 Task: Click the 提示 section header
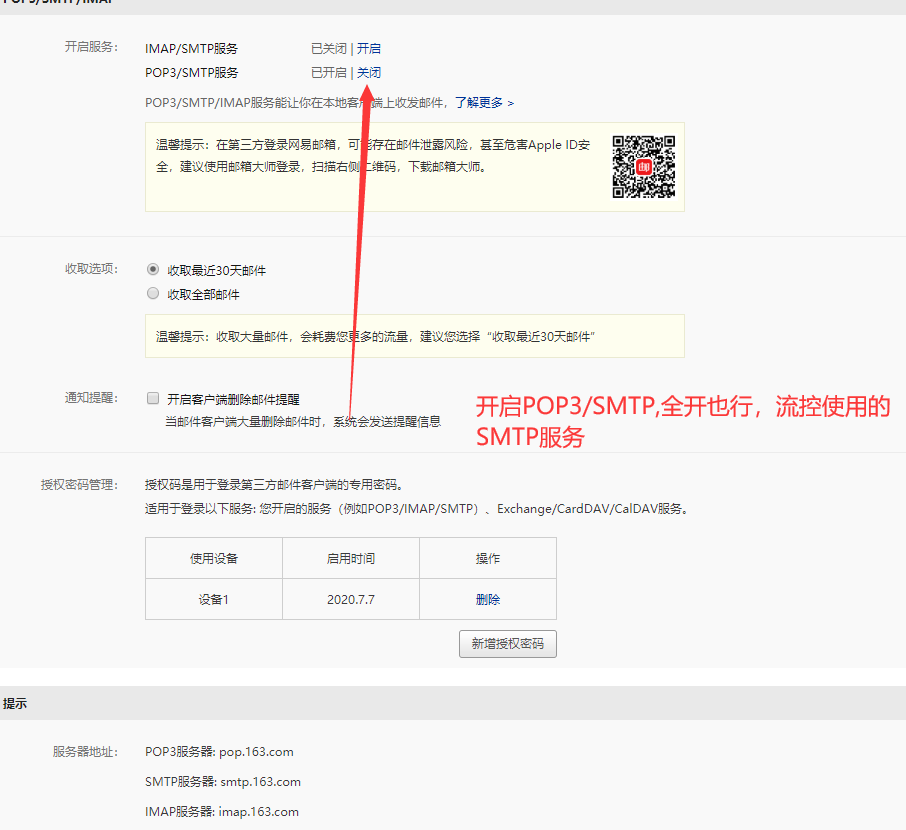[15, 704]
